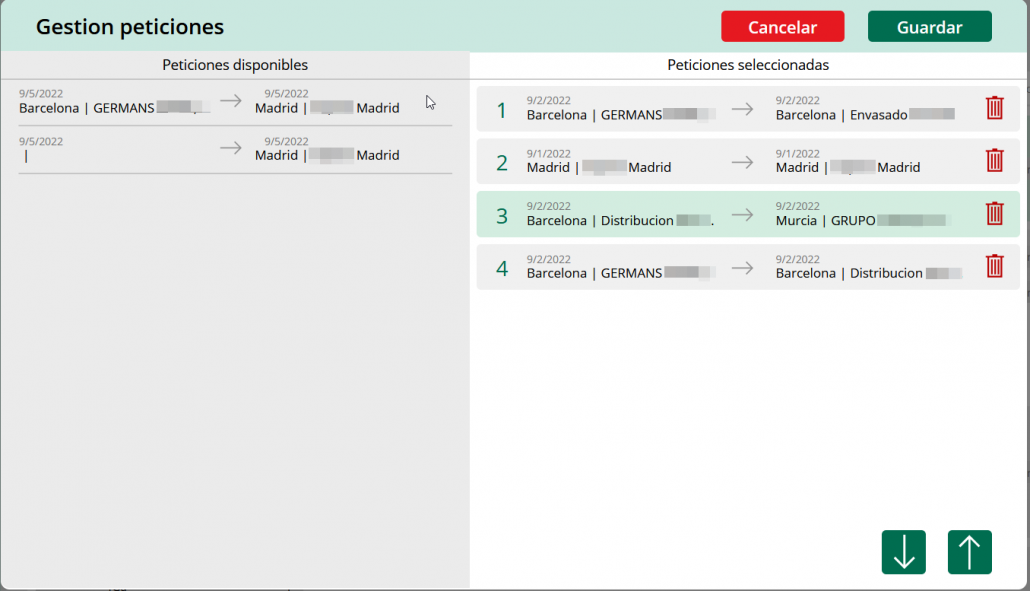Image resolution: width=1030 pixels, height=591 pixels.
Task: Click the number 3 of highlighted petition
Action: (x=502, y=215)
